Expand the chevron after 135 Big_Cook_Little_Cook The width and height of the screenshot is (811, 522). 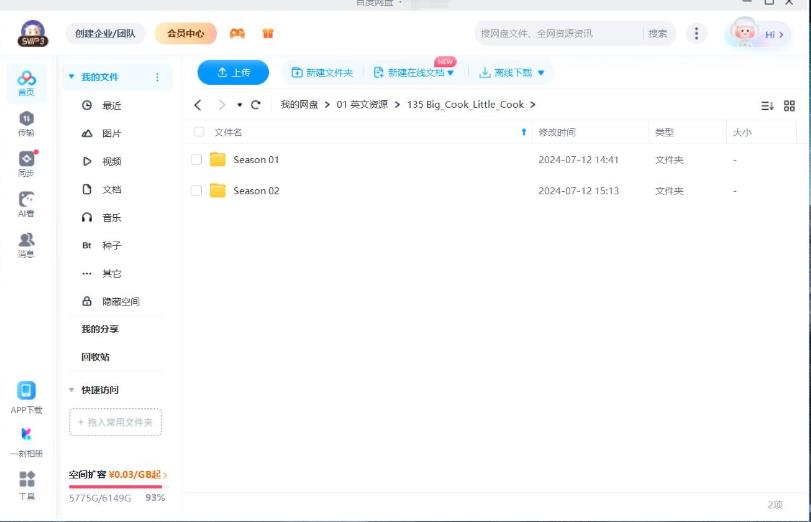(532, 105)
